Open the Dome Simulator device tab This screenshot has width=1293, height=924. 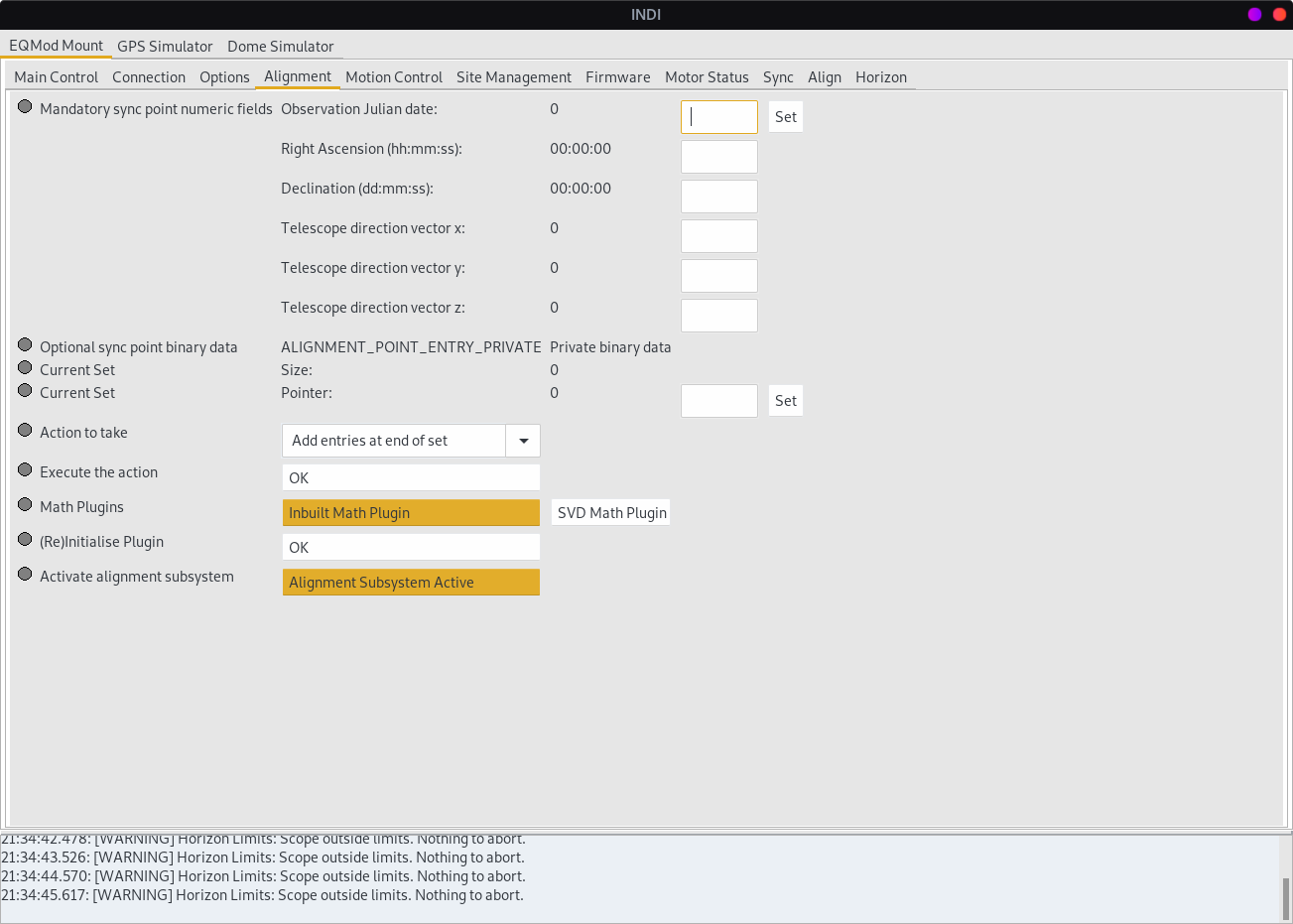[281, 47]
